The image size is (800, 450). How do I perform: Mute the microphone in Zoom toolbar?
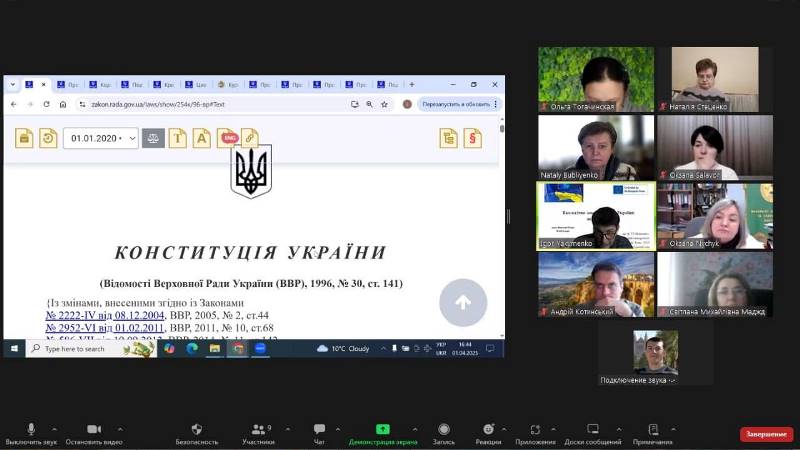pos(31,434)
